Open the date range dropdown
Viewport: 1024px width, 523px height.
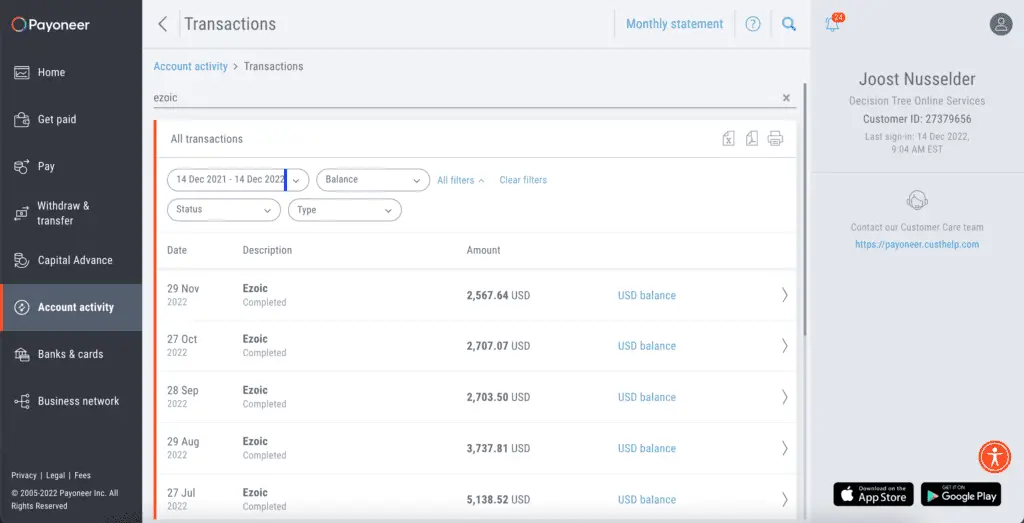pos(238,180)
